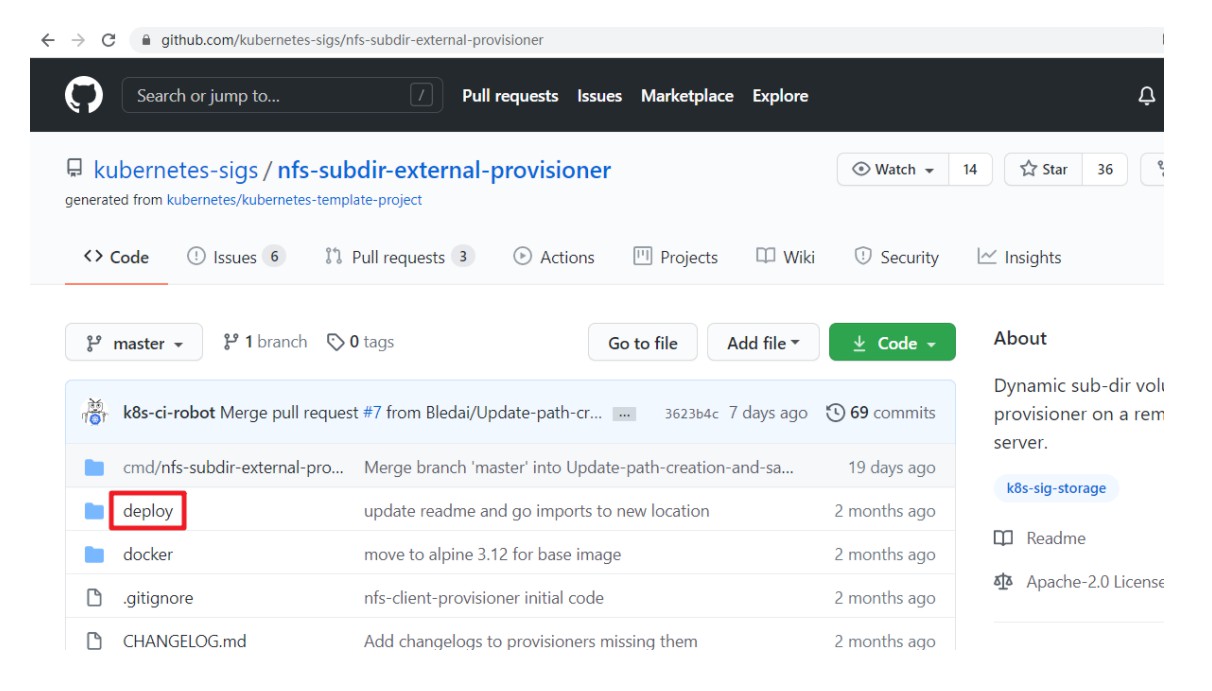1212x691 pixels.
Task: Click the clock history icon beside 69 commits
Action: [835, 412]
